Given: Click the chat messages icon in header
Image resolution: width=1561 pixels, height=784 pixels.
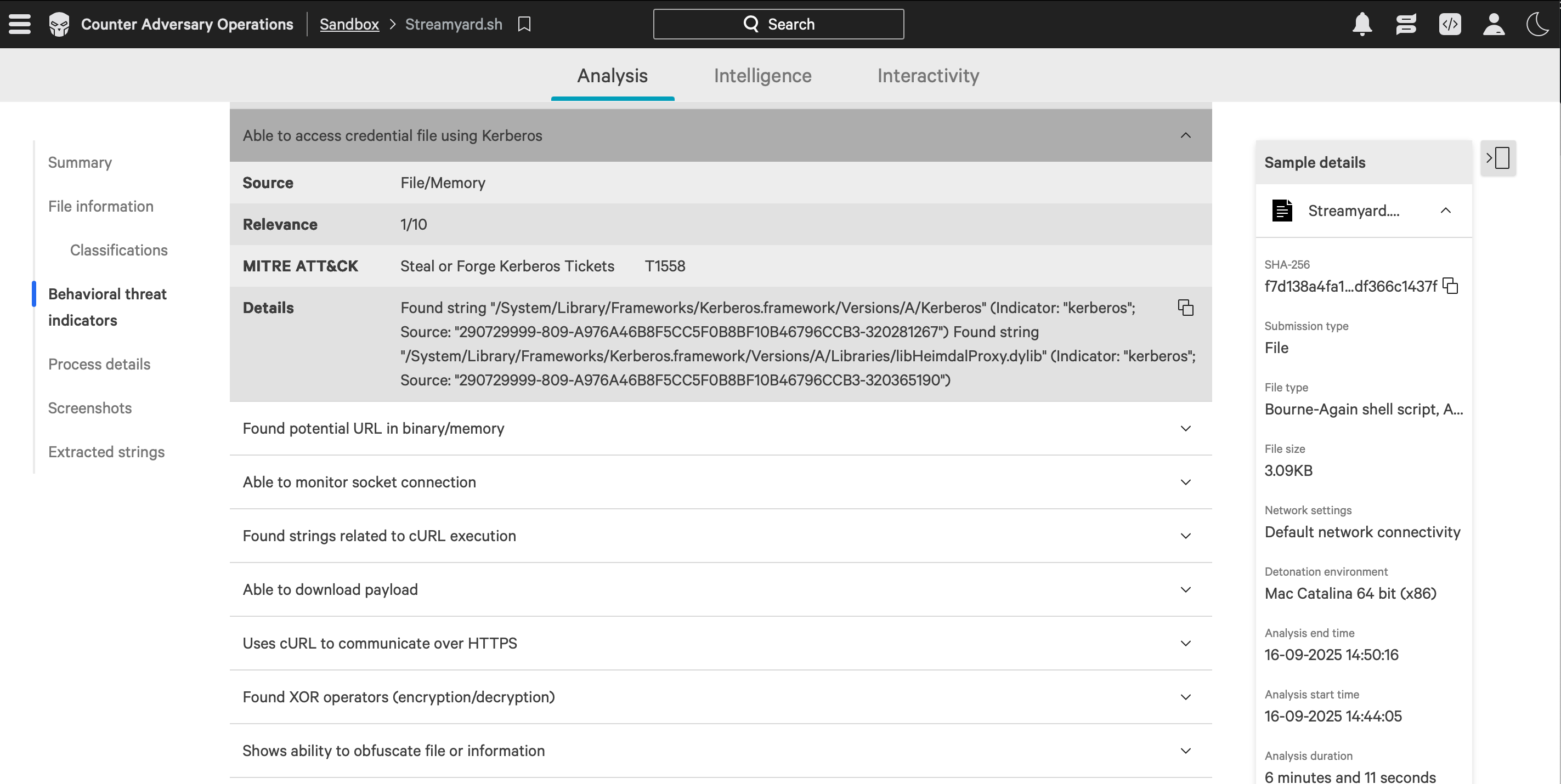Looking at the screenshot, I should pos(1406,24).
